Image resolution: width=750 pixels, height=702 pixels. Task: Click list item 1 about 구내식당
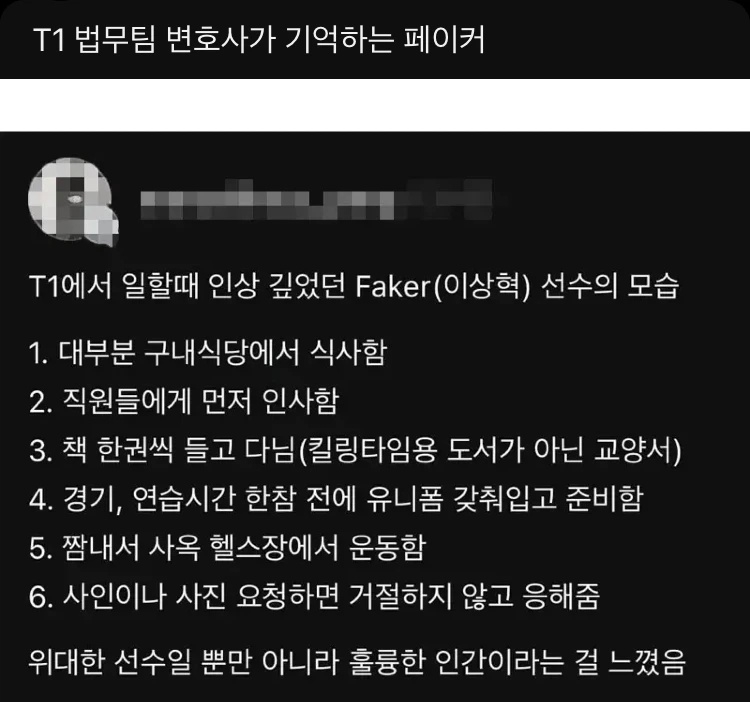click(x=208, y=353)
